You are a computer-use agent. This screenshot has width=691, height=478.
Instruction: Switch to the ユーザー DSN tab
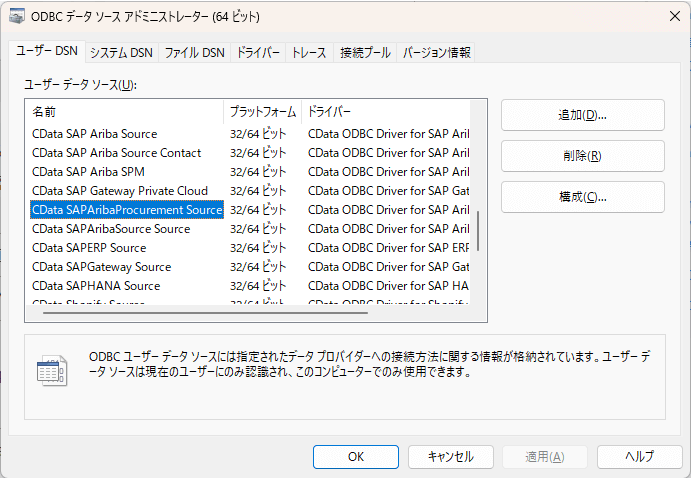tap(47, 52)
